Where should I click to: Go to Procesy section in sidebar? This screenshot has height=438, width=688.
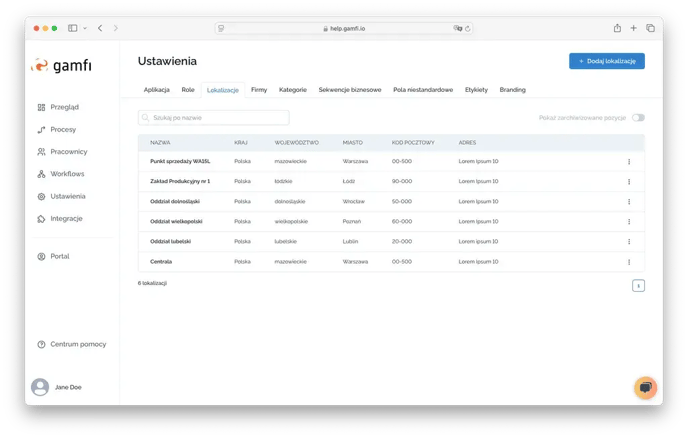pos(62,129)
